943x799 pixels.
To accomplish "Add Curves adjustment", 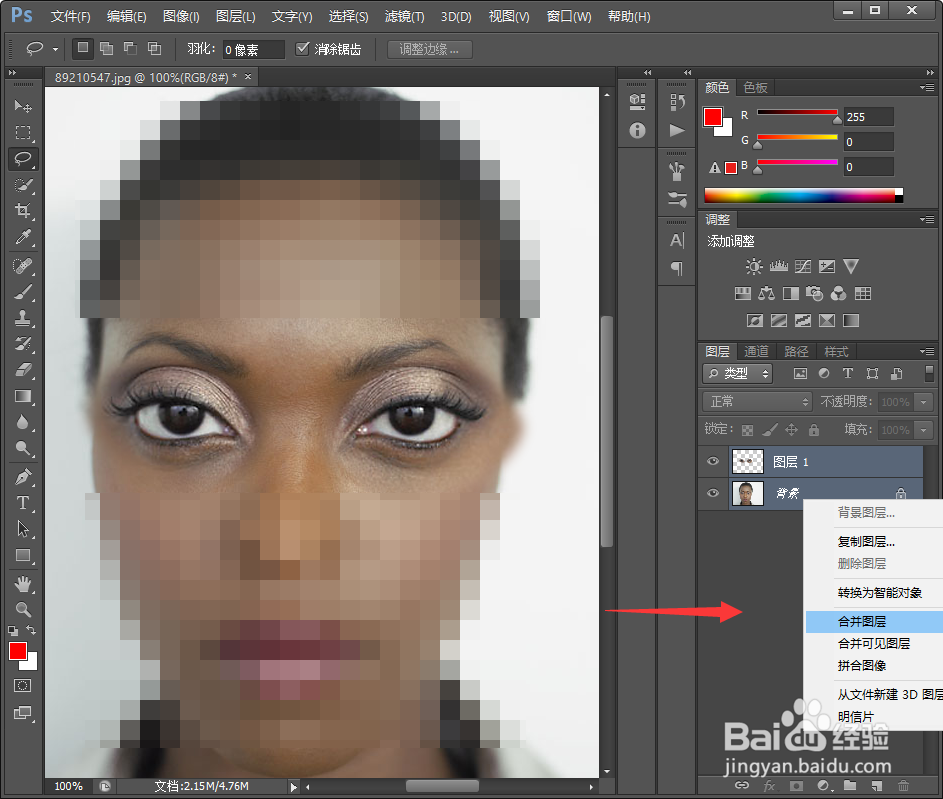I will pos(802,266).
